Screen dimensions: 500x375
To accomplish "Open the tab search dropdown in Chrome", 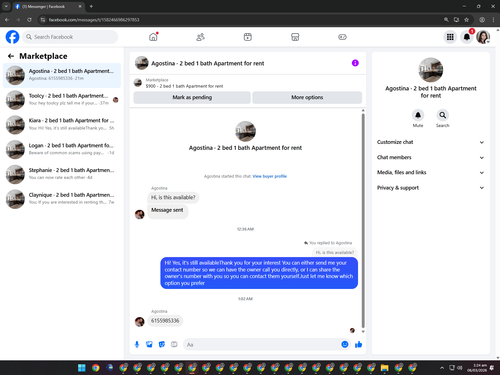I will pos(6,6).
